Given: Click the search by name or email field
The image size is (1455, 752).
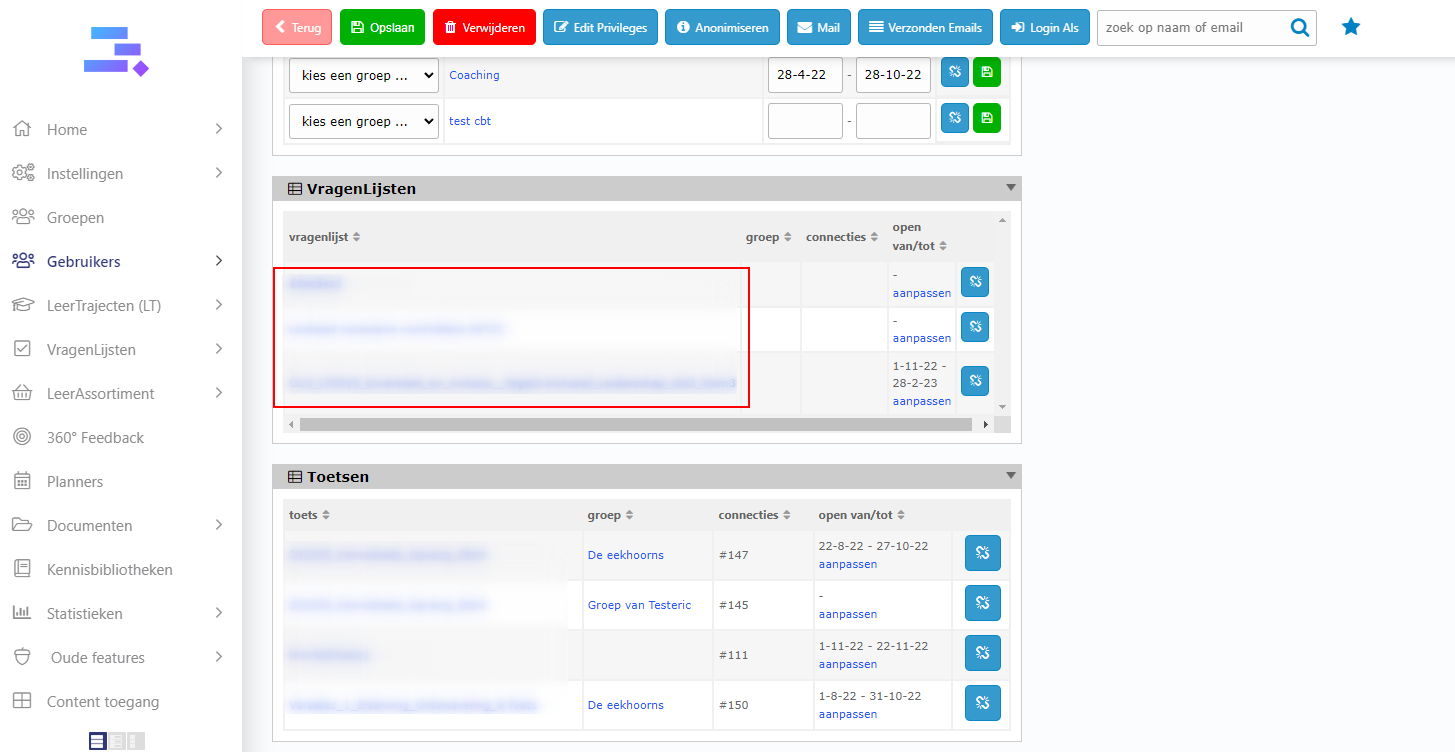Looking at the screenshot, I should [x=1190, y=28].
